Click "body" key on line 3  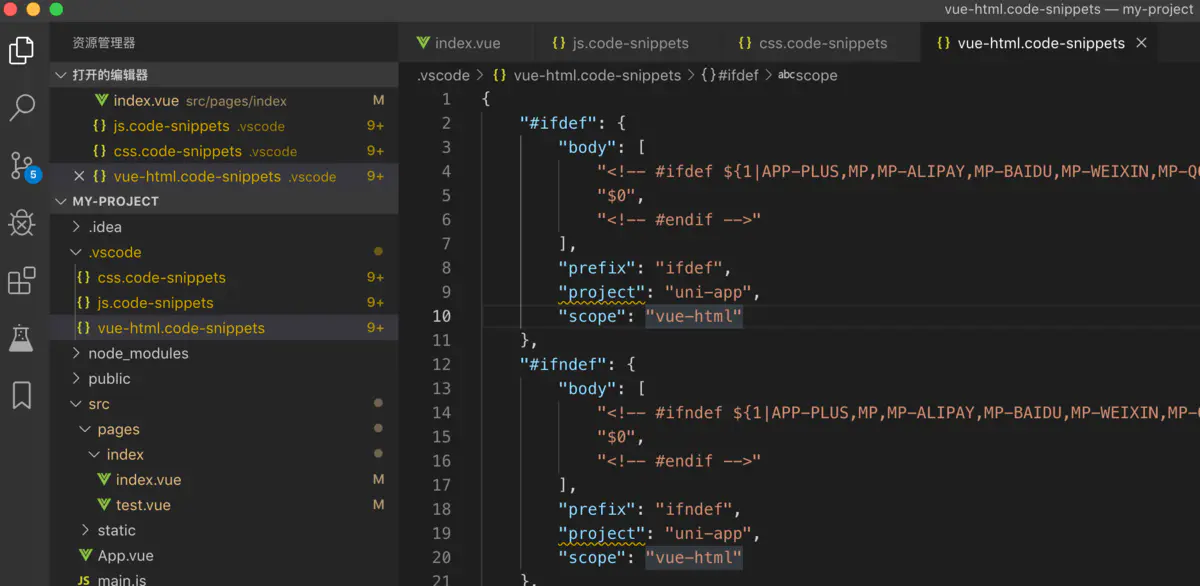pyautogui.click(x=588, y=147)
